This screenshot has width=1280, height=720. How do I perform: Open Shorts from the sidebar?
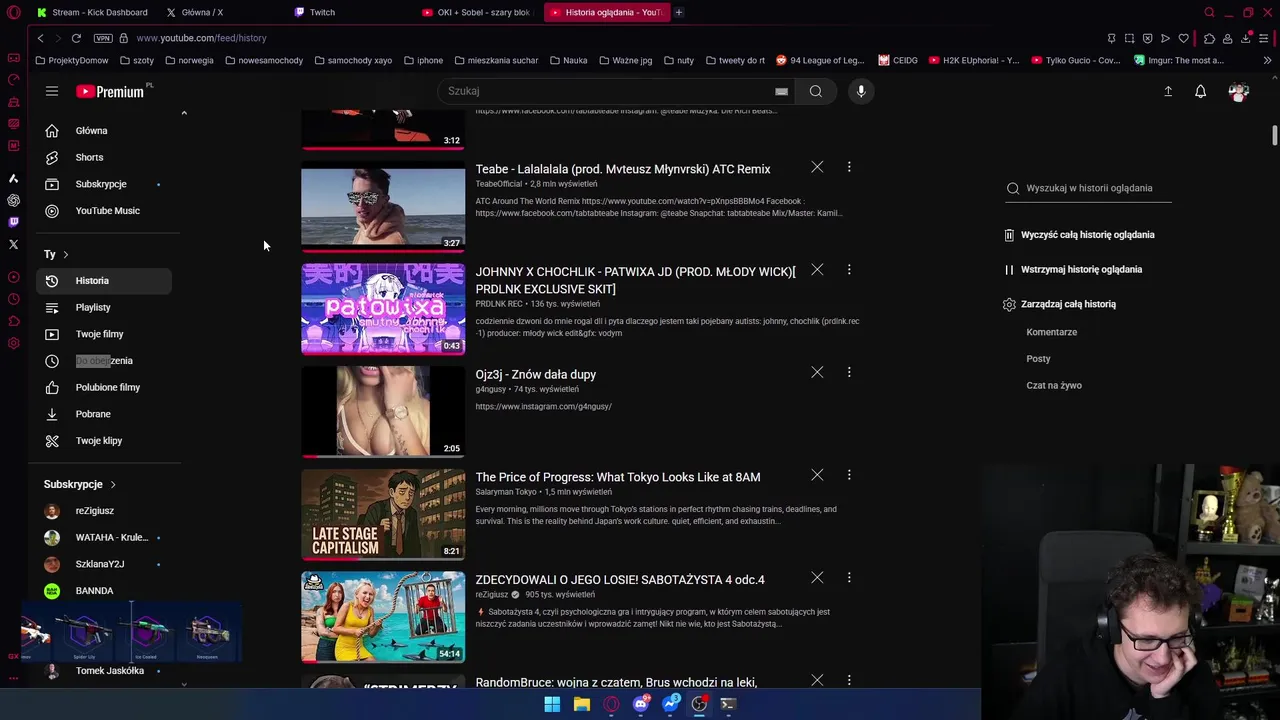coord(104,157)
